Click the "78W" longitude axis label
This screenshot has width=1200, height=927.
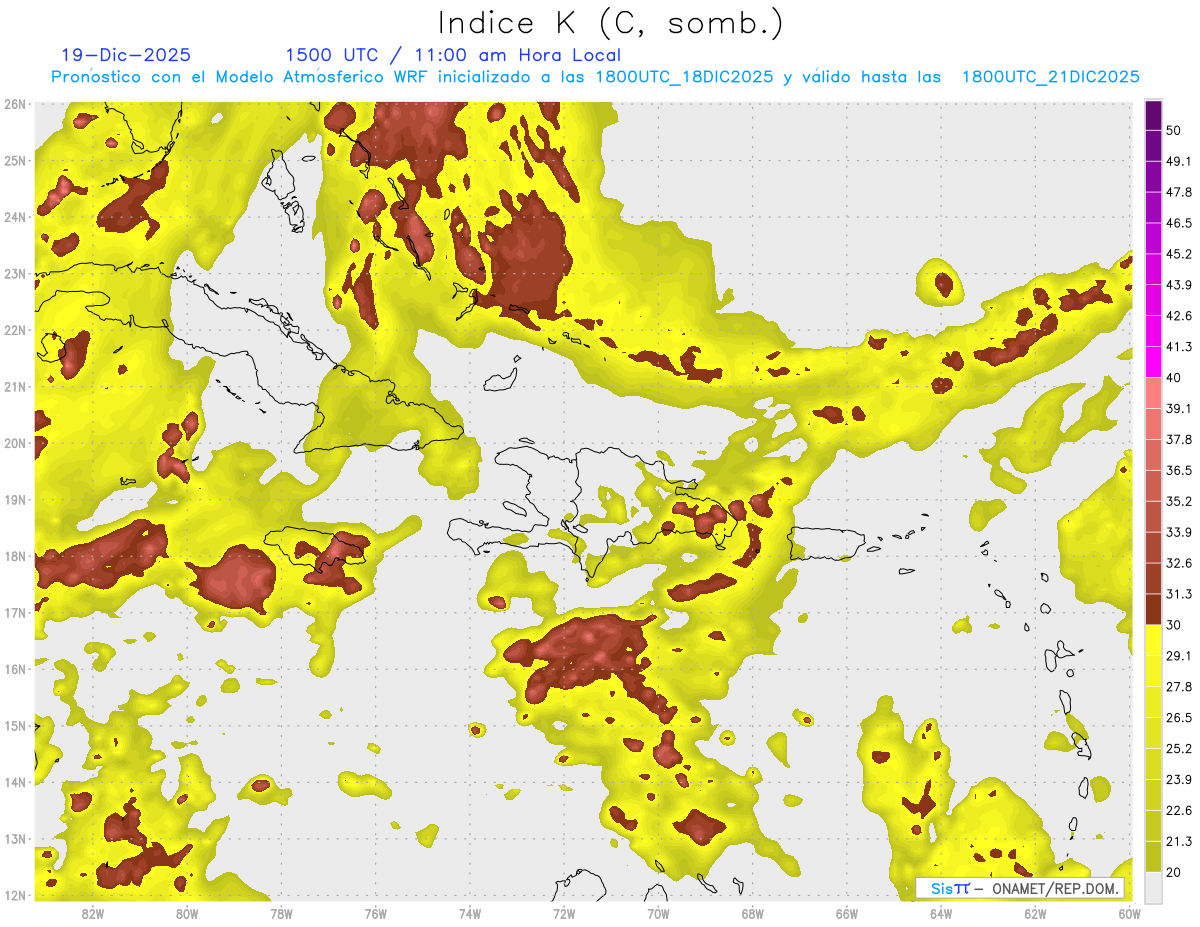click(281, 914)
